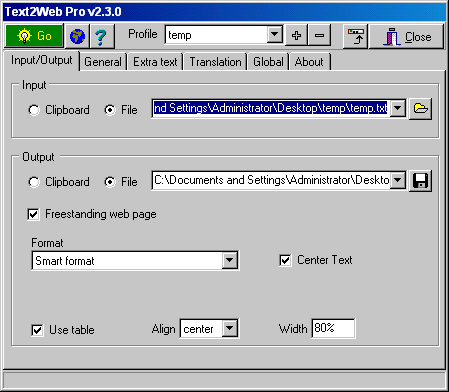Click the Width field showing 80%

333,328
